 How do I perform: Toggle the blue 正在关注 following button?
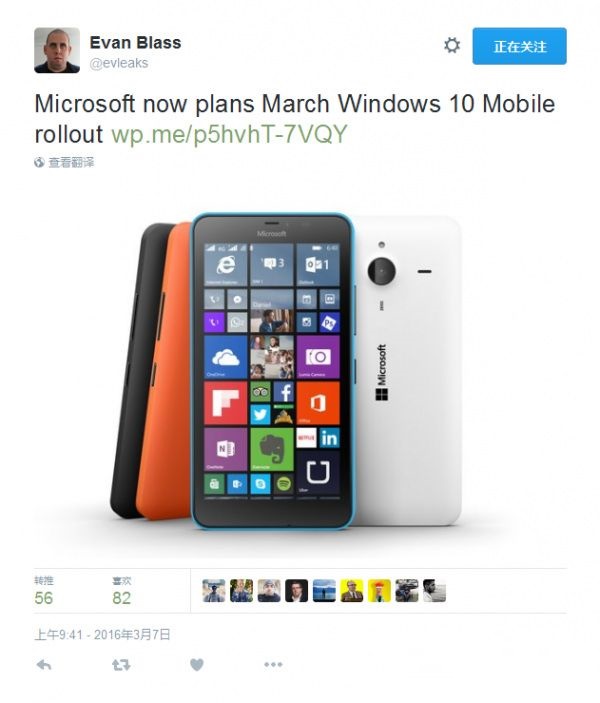519,46
